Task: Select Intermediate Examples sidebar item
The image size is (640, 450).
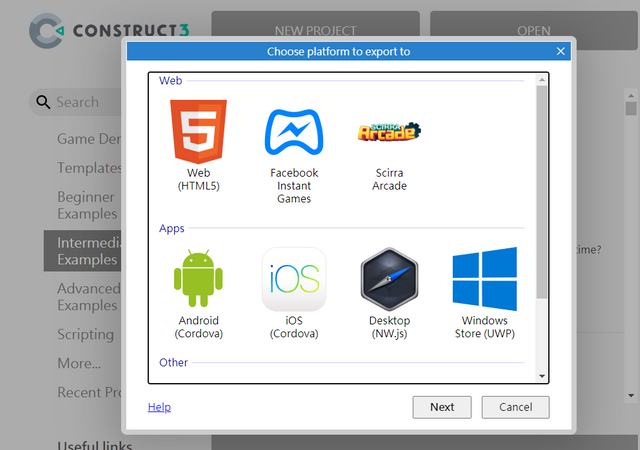Action: click(82, 251)
